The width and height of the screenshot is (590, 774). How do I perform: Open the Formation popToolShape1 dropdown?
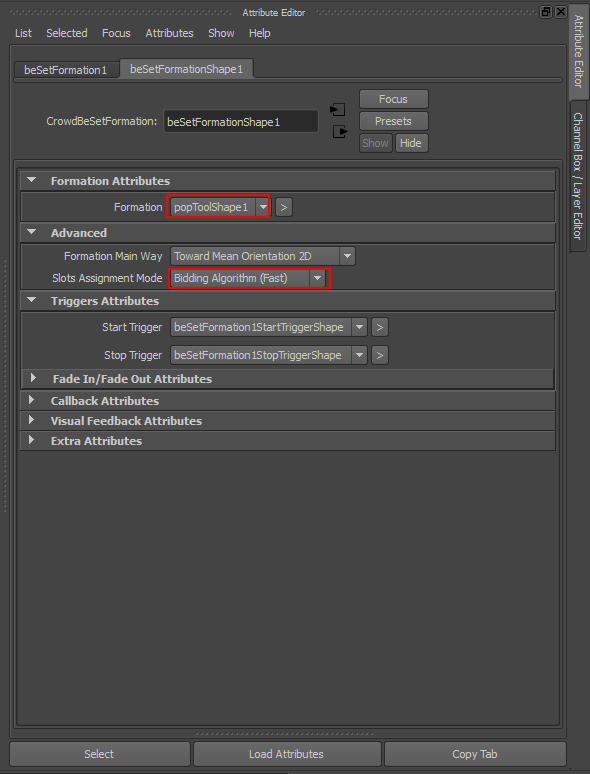click(263, 207)
